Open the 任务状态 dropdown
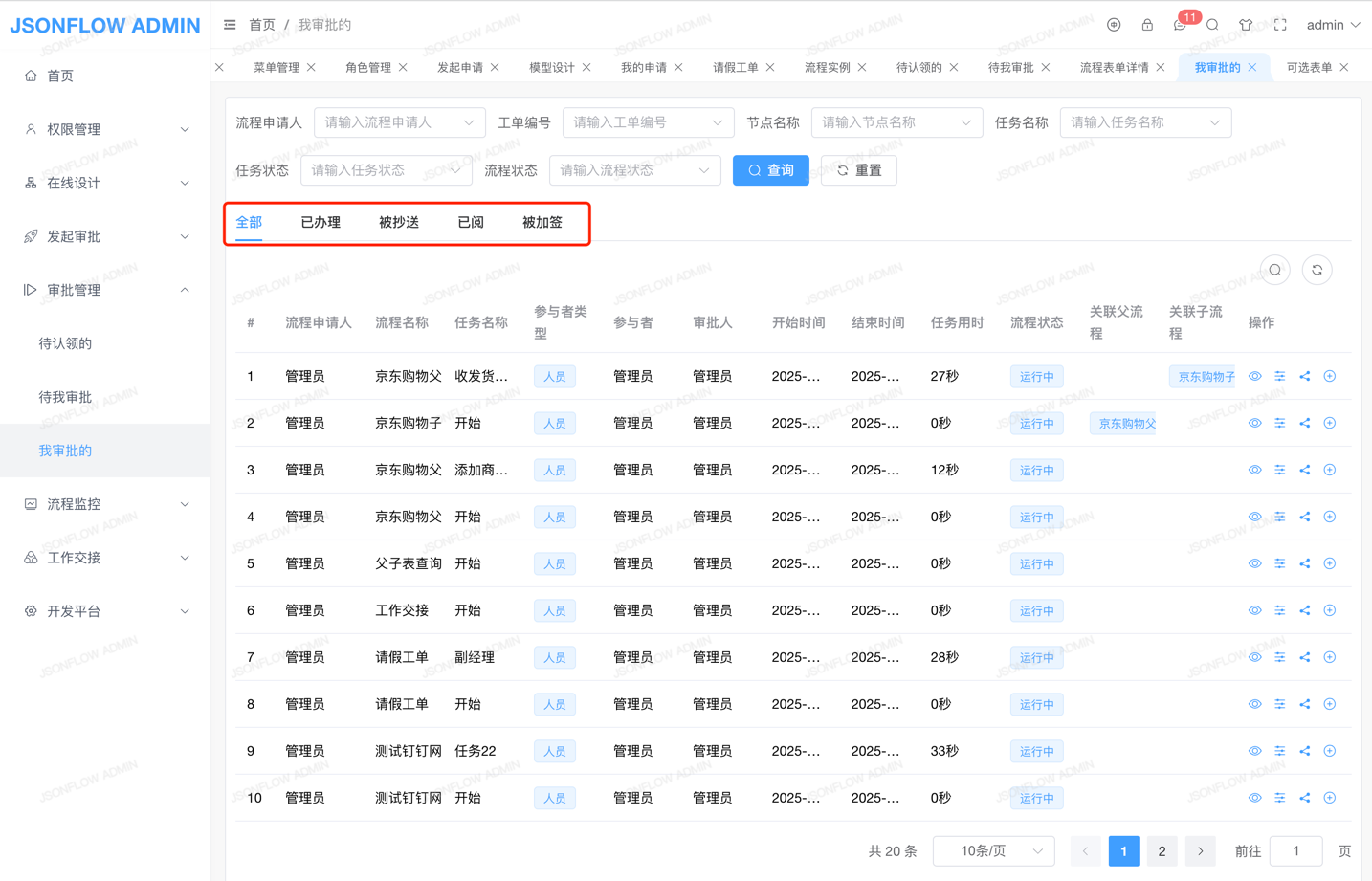 point(386,170)
